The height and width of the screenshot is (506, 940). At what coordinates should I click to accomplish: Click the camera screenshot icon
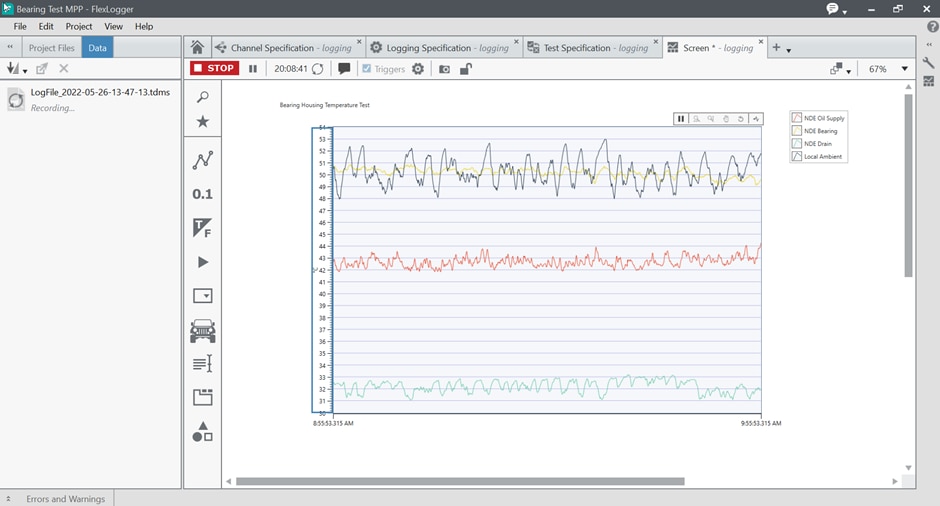(x=444, y=69)
